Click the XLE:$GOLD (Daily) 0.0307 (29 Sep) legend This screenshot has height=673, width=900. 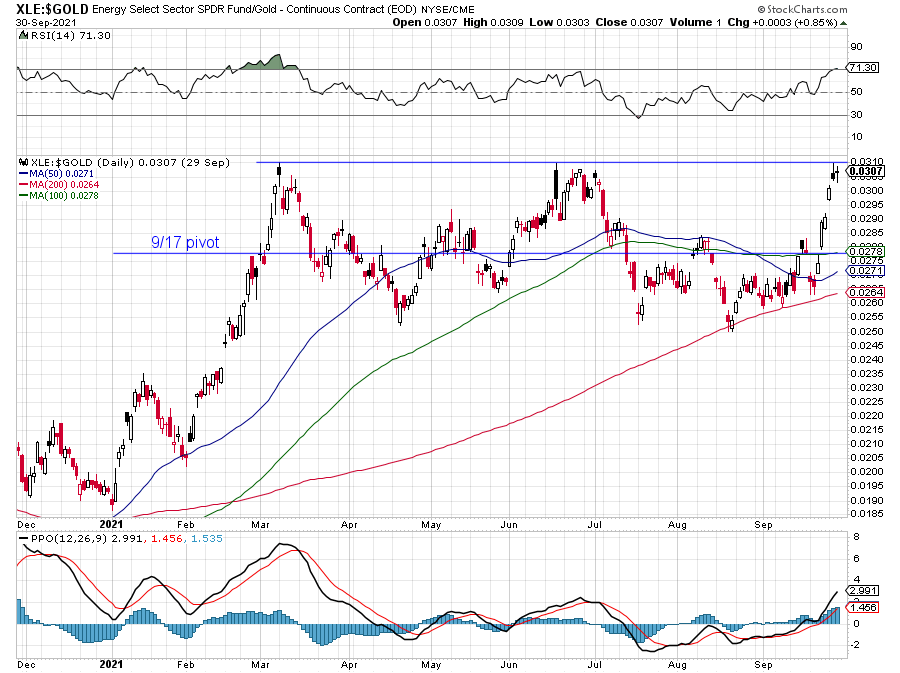[130, 162]
